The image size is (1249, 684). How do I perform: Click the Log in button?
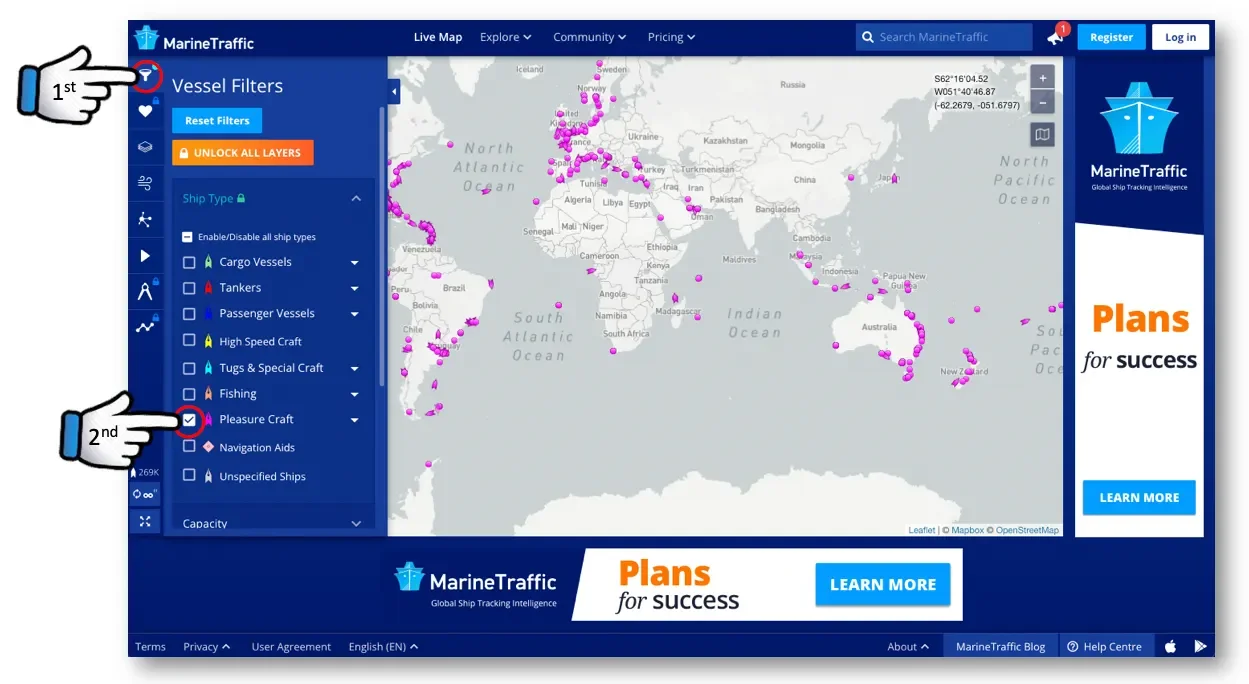pyautogui.click(x=1180, y=37)
